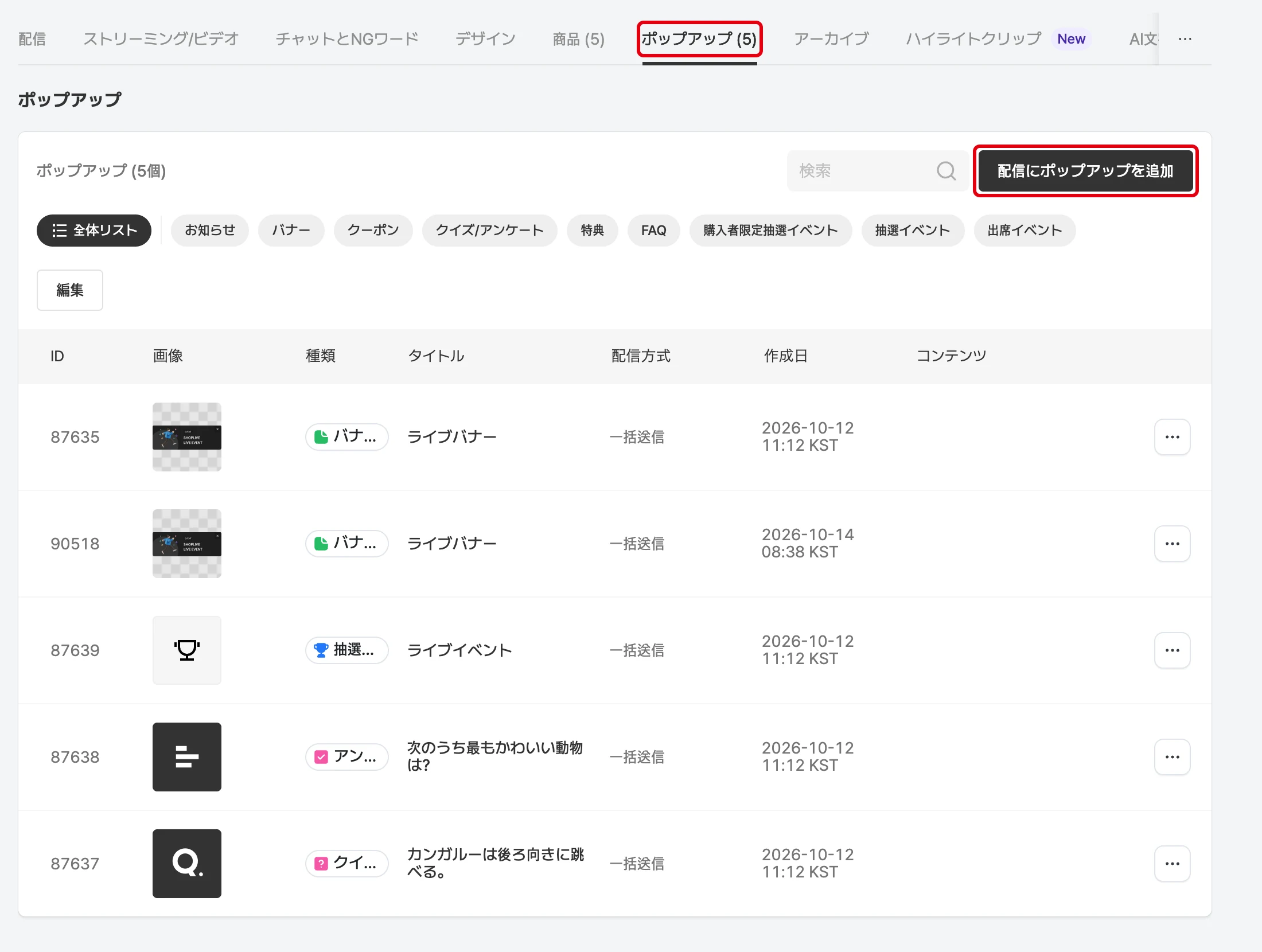Image resolution: width=1262 pixels, height=952 pixels.
Task: Open more options for popup 87638
Action: click(1172, 757)
